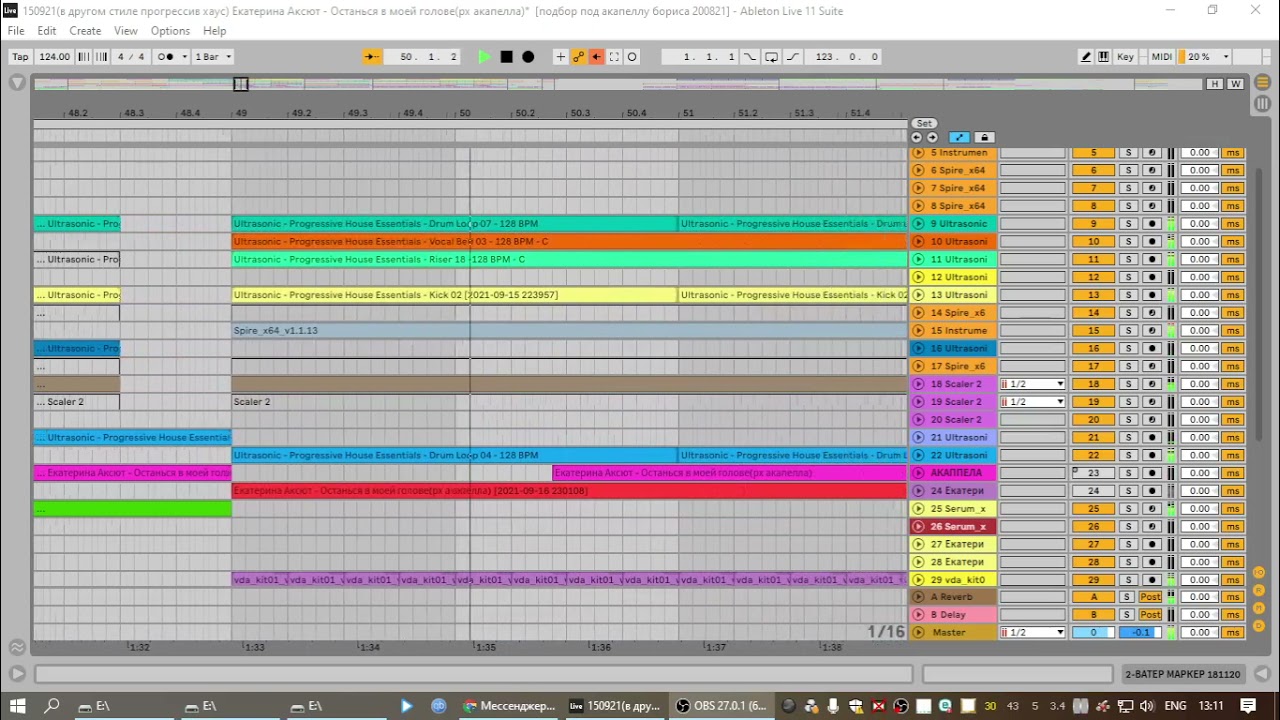Toggle Automation Arm icon
This screenshot has height=720, width=1280.
coord(578,57)
